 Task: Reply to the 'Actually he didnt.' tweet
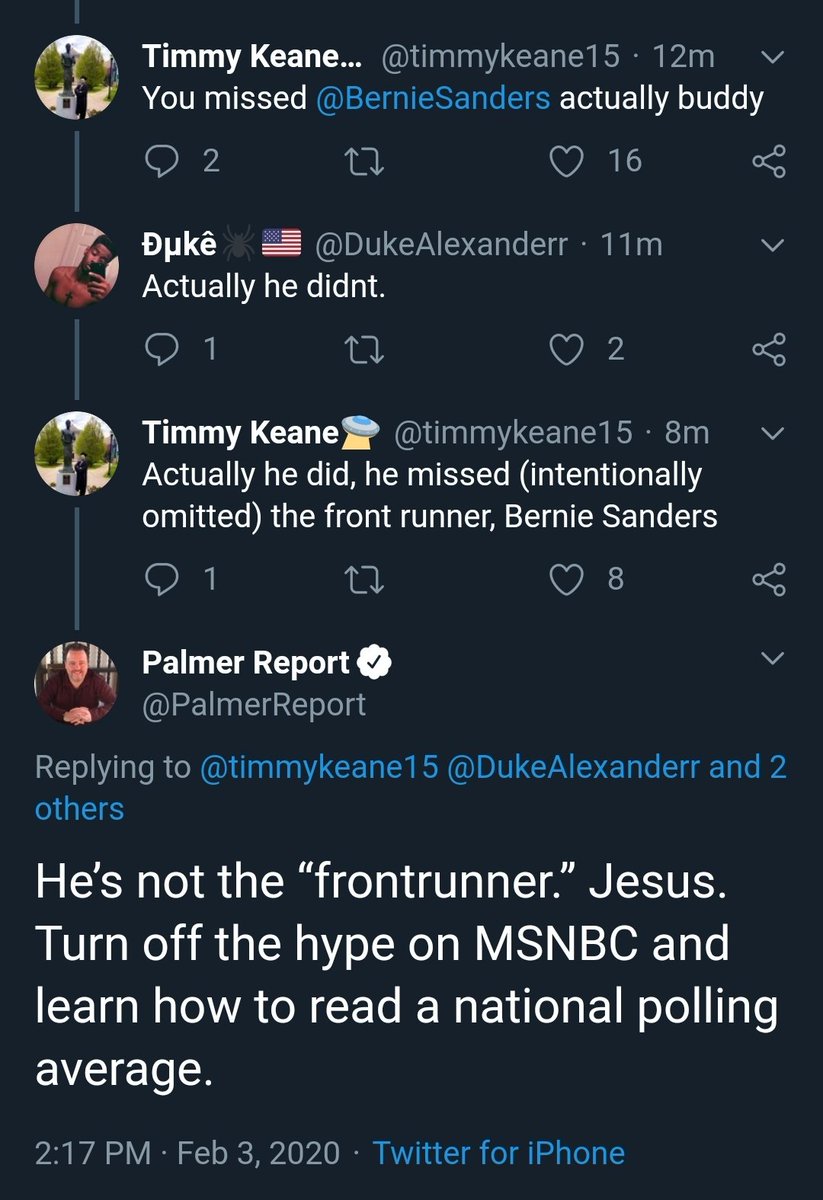coord(161,348)
